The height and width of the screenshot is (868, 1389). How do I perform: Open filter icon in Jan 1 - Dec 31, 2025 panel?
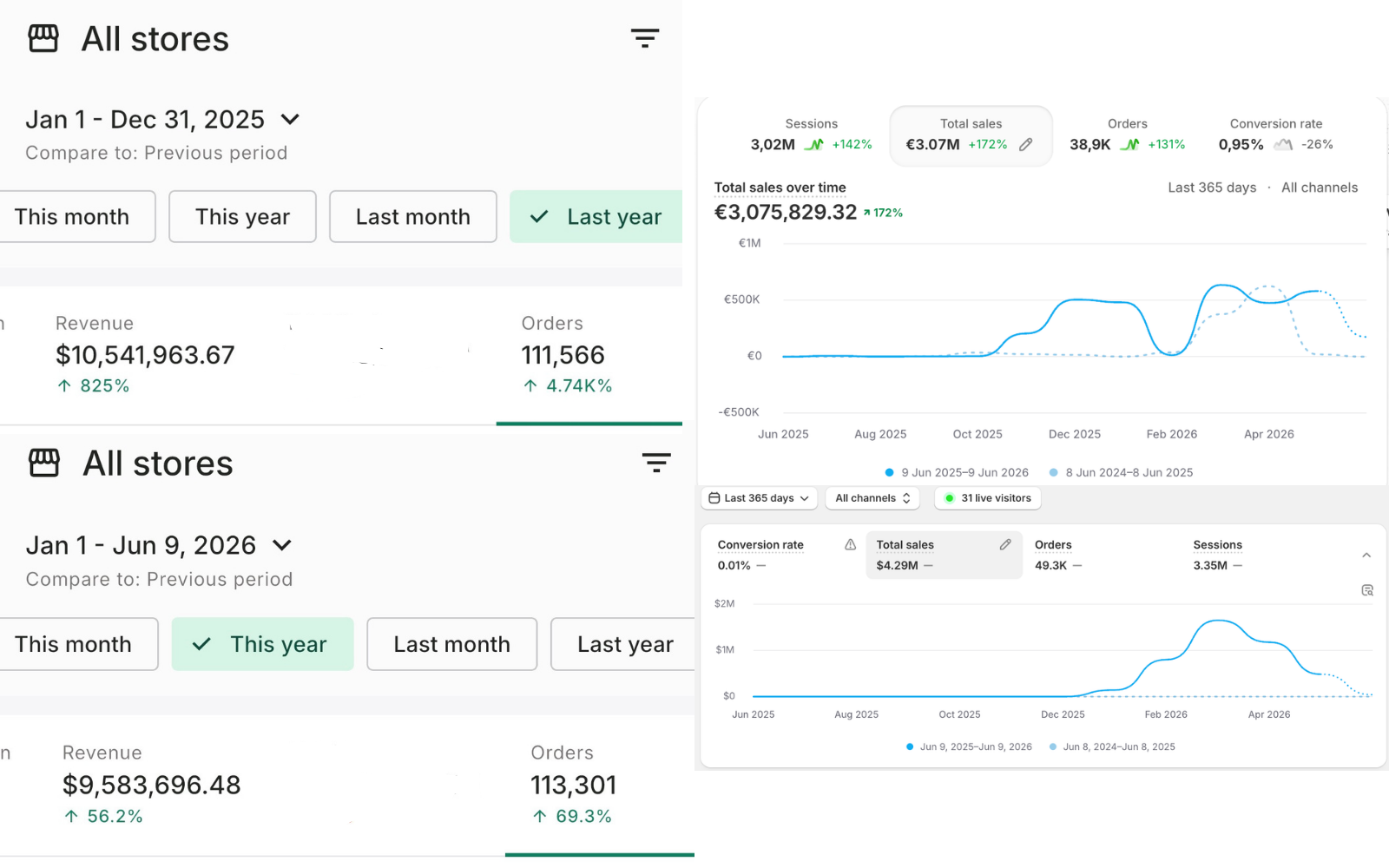(644, 38)
